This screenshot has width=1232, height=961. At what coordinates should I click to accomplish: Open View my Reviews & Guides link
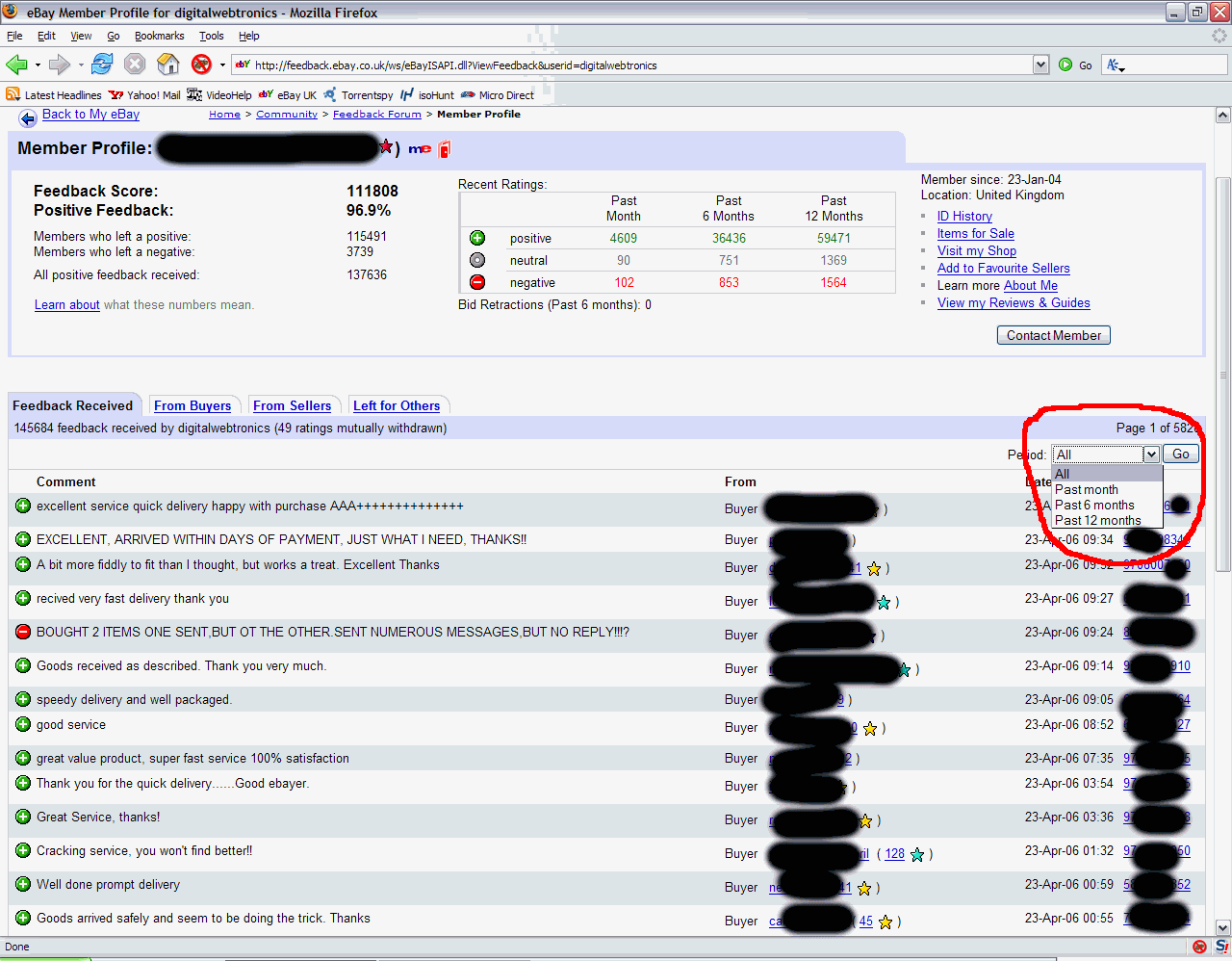point(1014,302)
